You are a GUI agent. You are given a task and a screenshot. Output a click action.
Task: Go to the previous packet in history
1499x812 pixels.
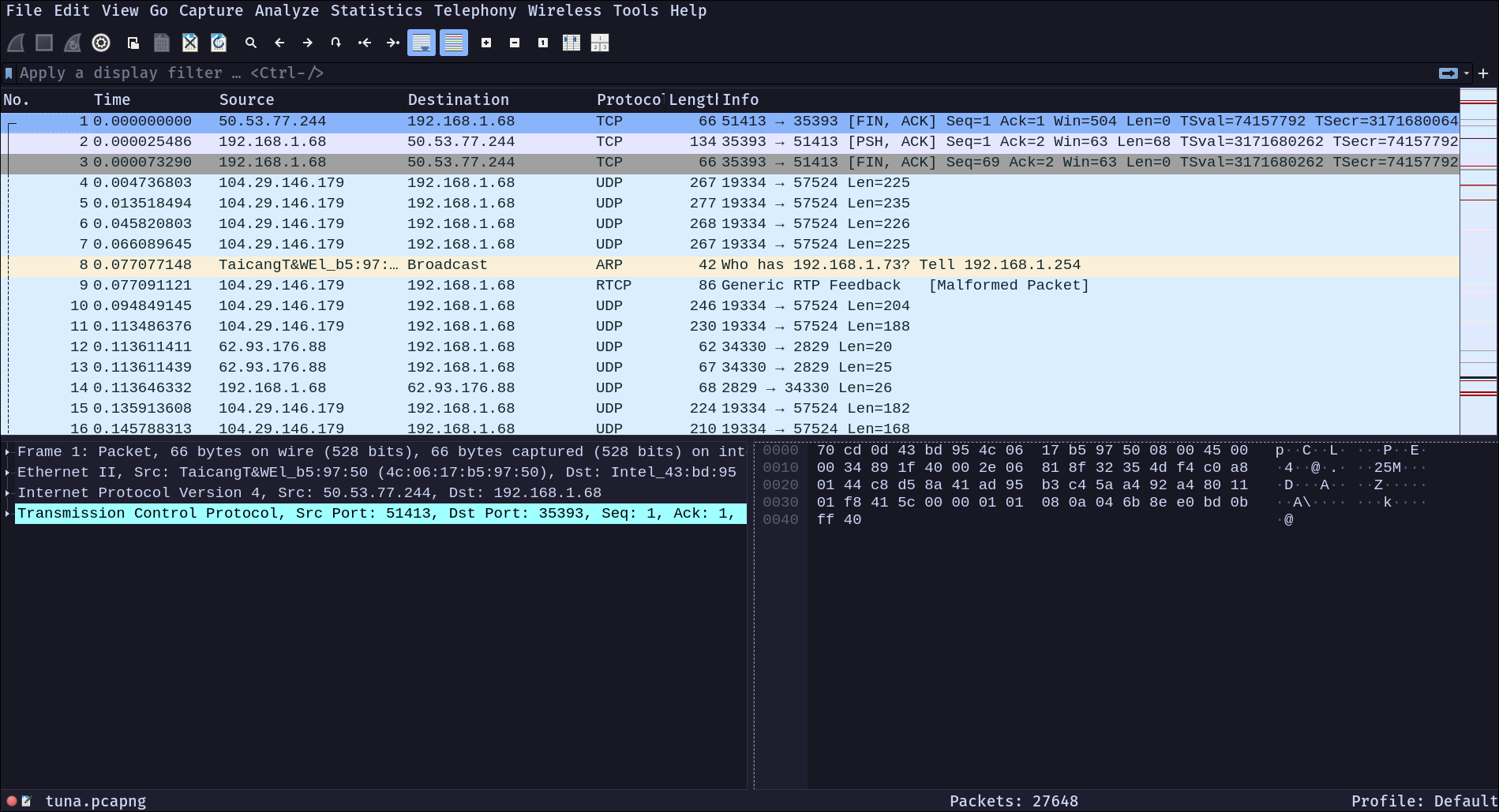pos(279,43)
